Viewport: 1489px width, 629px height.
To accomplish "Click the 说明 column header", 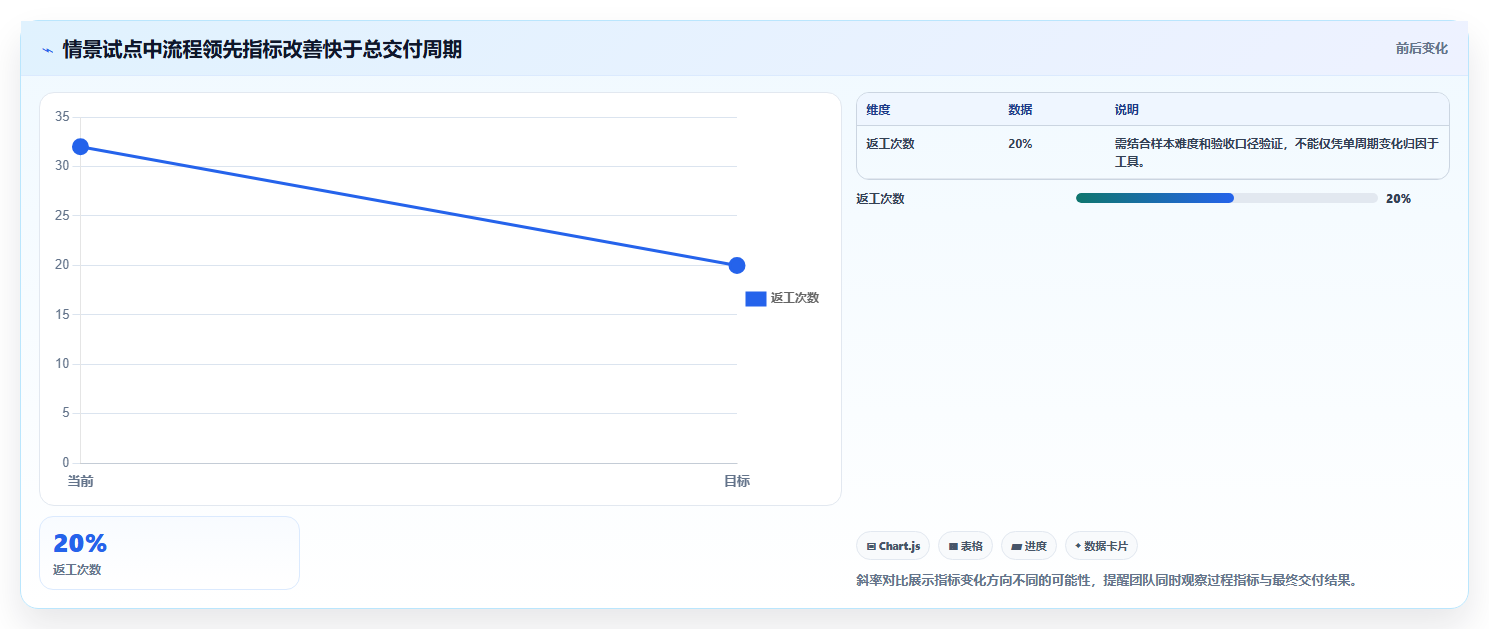I will pos(1127,109).
